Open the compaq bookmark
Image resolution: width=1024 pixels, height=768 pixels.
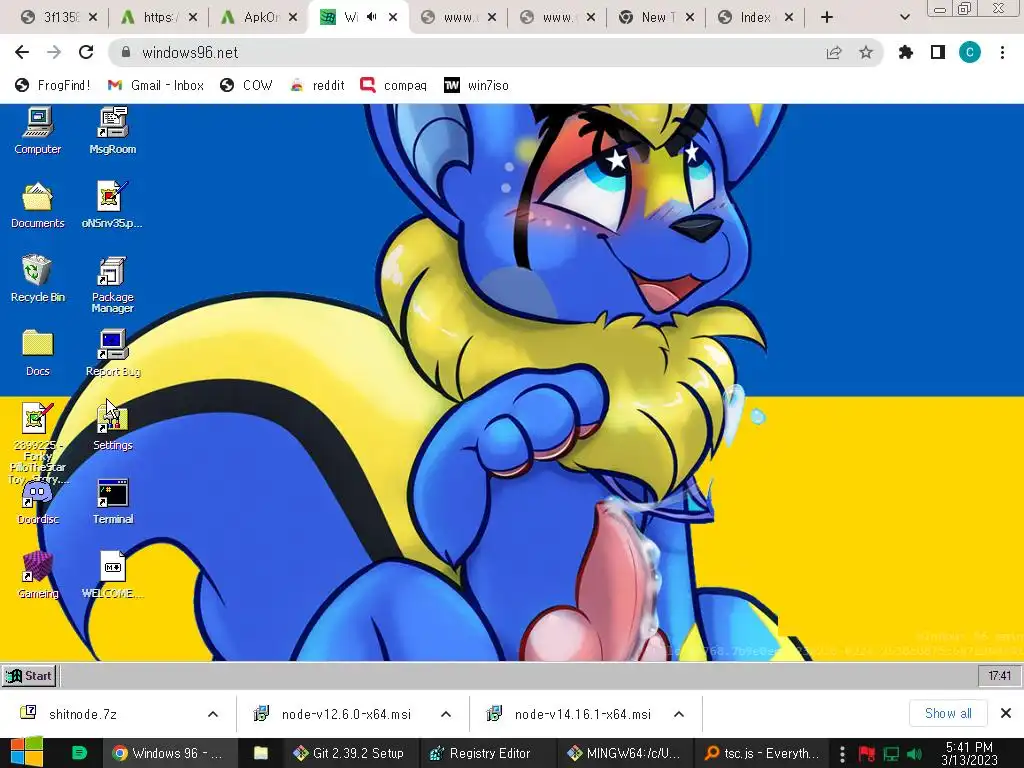[394, 85]
